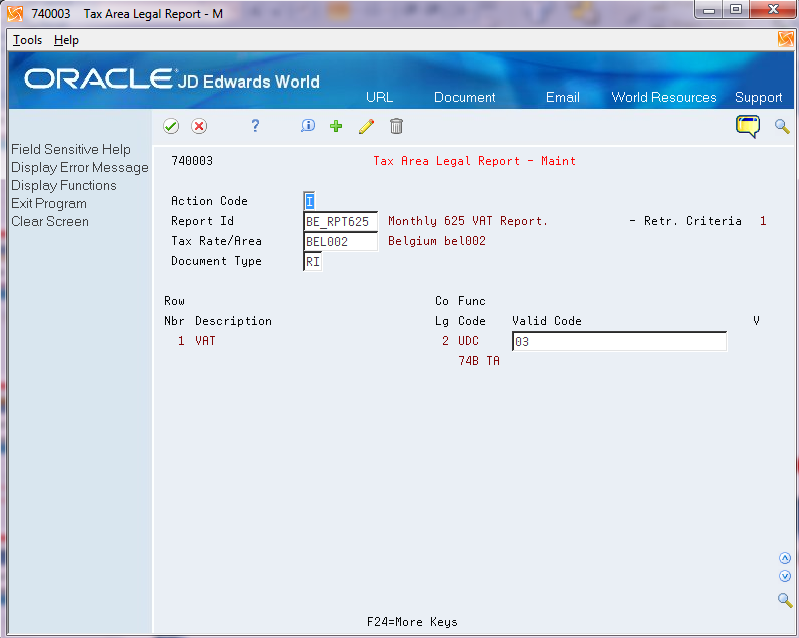Focus the Tax Rate/Area field BEL002
The width and height of the screenshot is (799, 638).
(x=340, y=241)
